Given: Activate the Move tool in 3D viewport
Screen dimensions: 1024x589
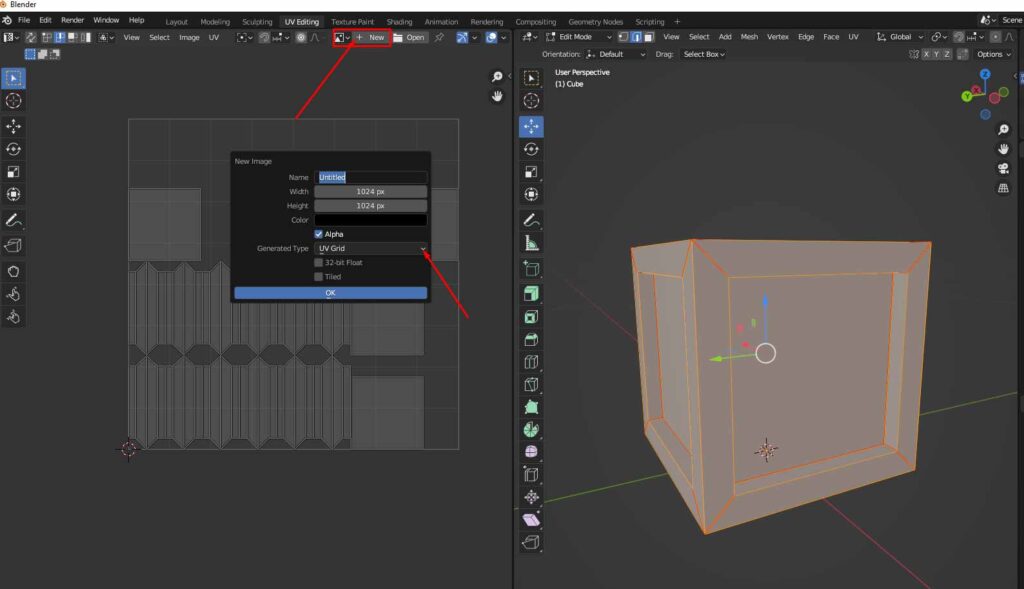Looking at the screenshot, I should pos(531,126).
